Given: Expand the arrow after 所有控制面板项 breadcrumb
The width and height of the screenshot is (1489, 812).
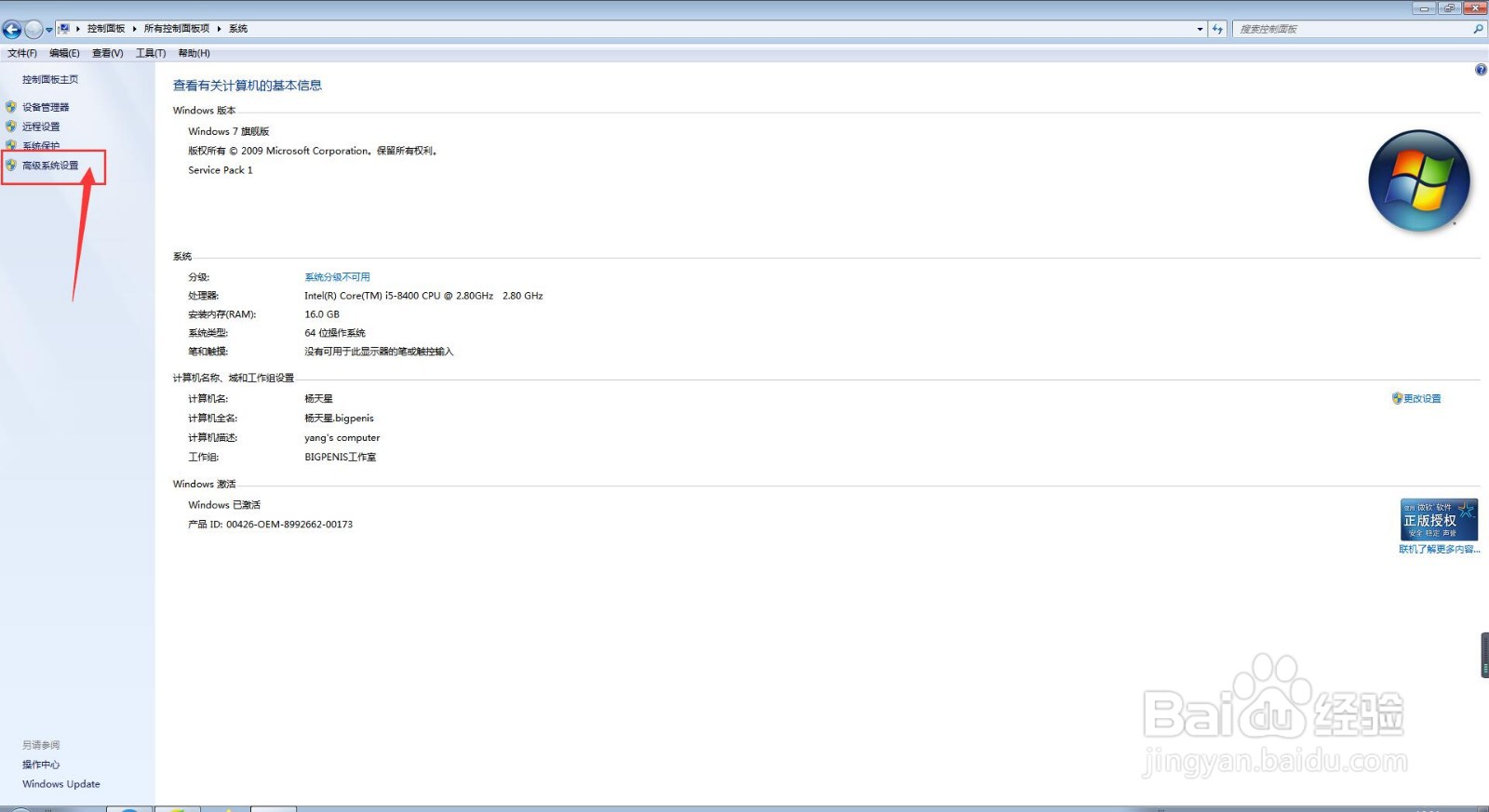Looking at the screenshot, I should click(220, 29).
